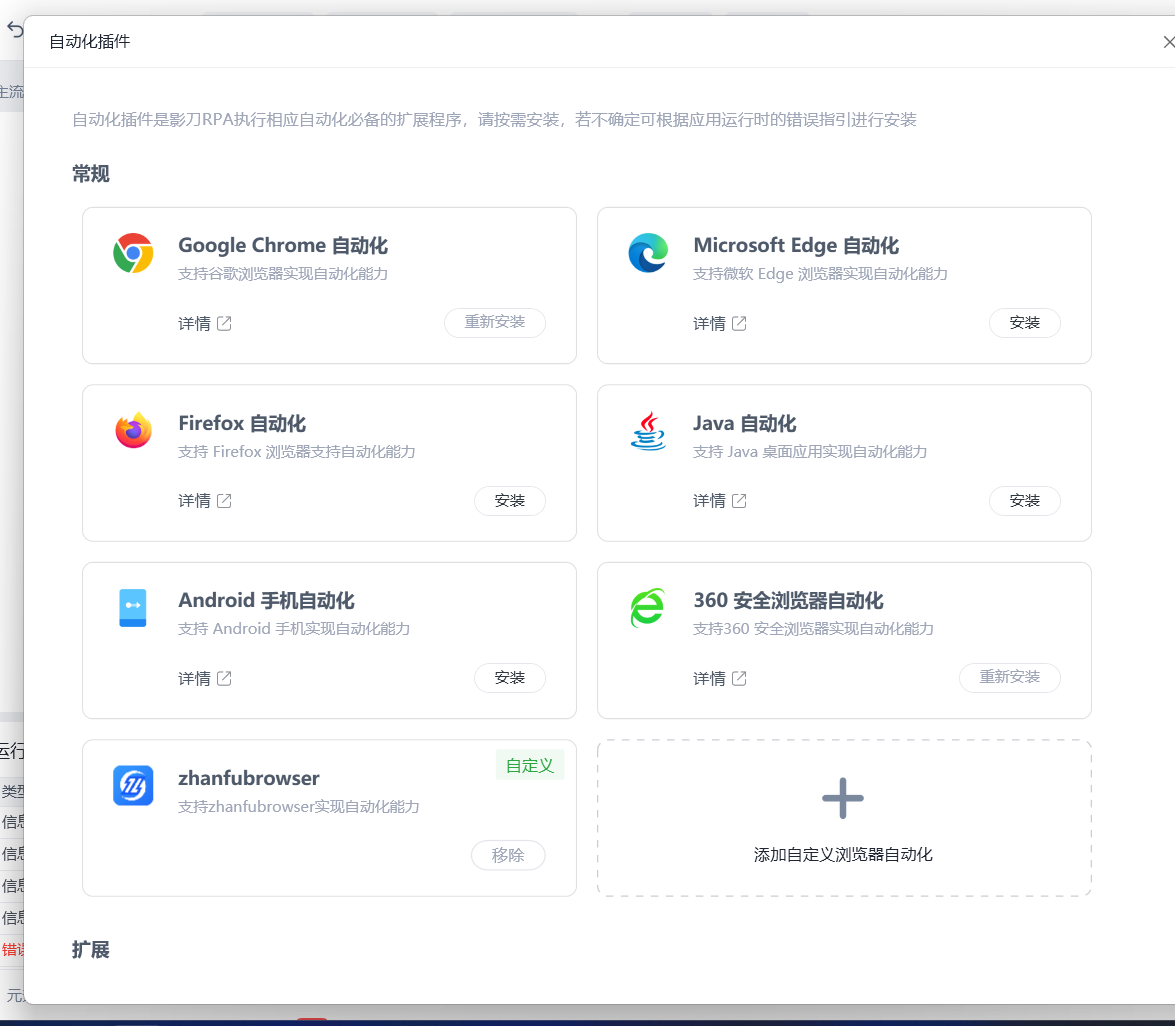Install the Microsoft Edge automation plugin

[x=1024, y=322]
